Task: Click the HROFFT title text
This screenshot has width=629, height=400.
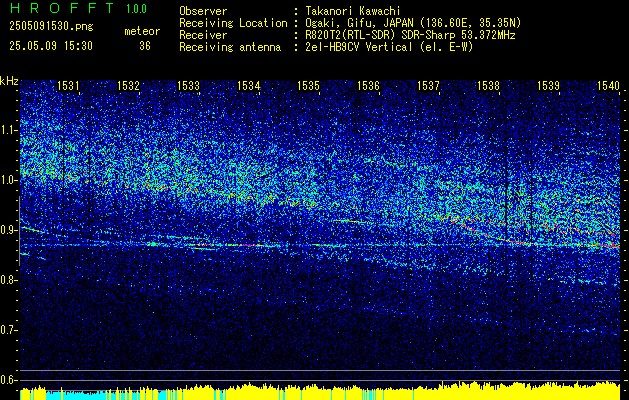Action: coord(62,8)
